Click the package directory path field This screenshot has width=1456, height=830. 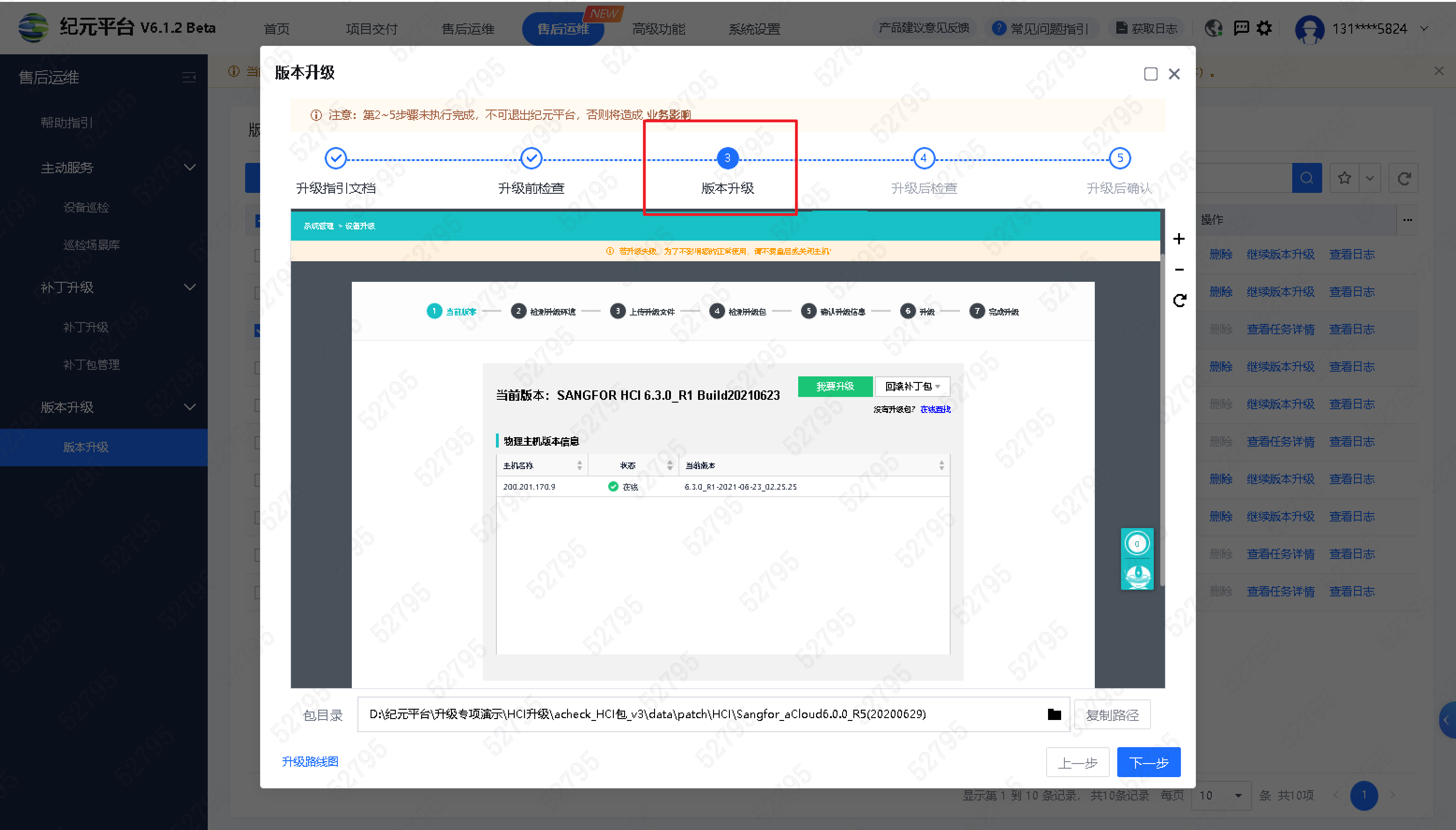(x=684, y=714)
